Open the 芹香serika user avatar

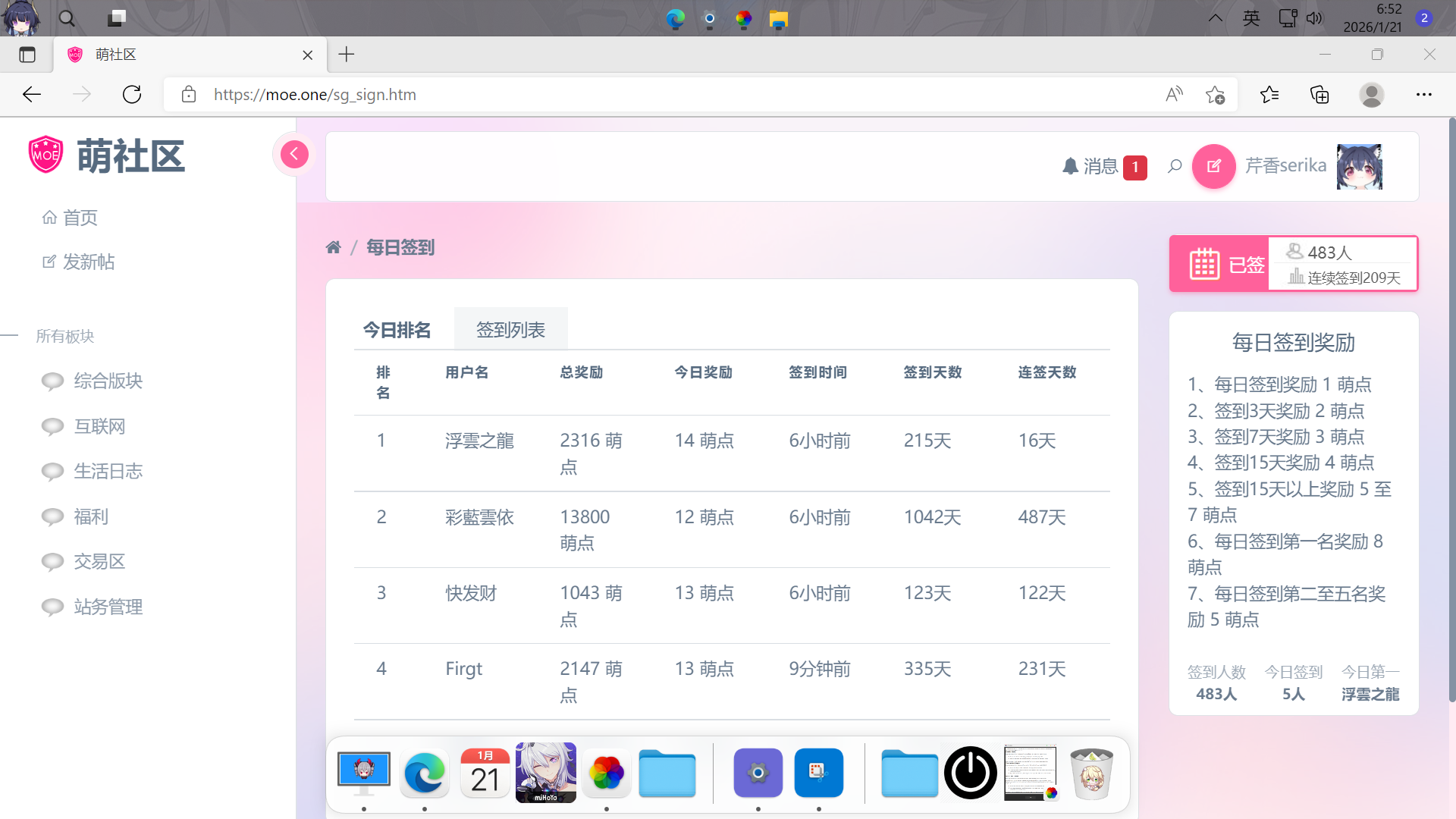tap(1358, 166)
